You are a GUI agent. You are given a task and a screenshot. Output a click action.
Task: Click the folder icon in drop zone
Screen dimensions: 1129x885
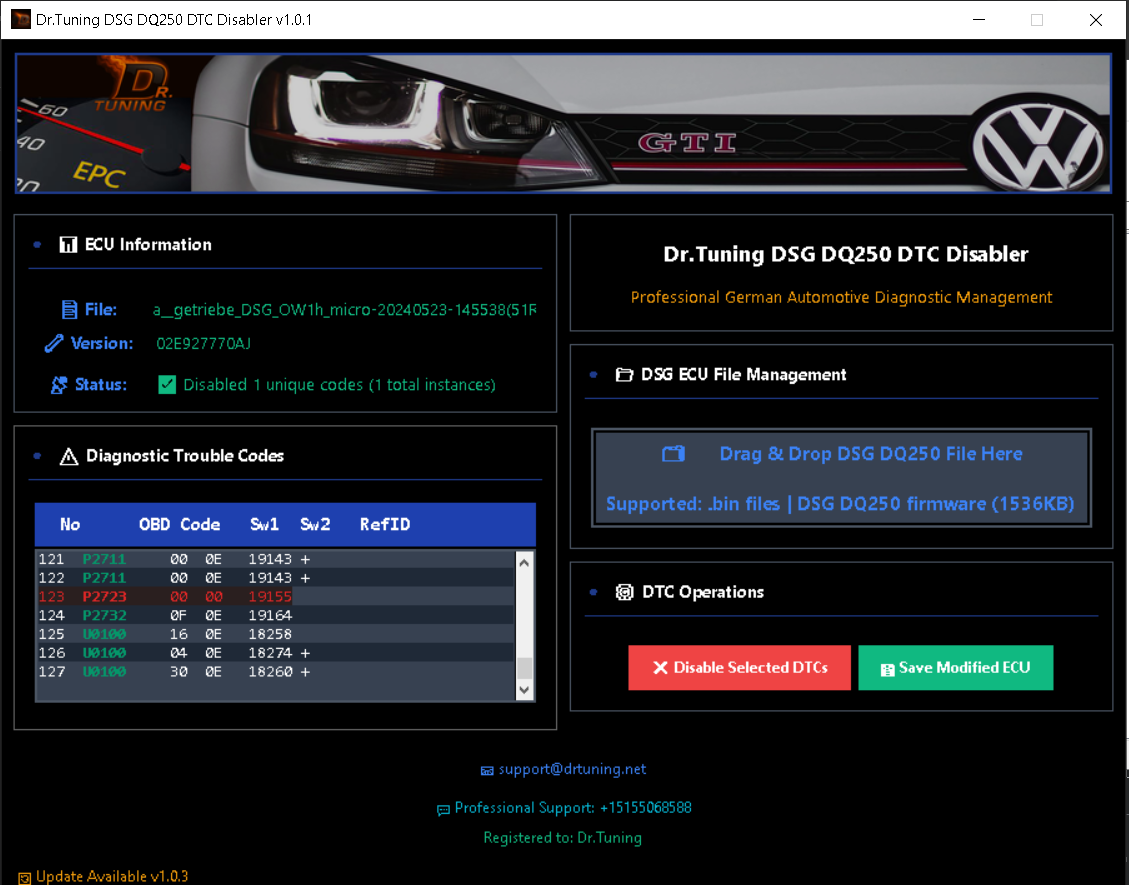673,454
